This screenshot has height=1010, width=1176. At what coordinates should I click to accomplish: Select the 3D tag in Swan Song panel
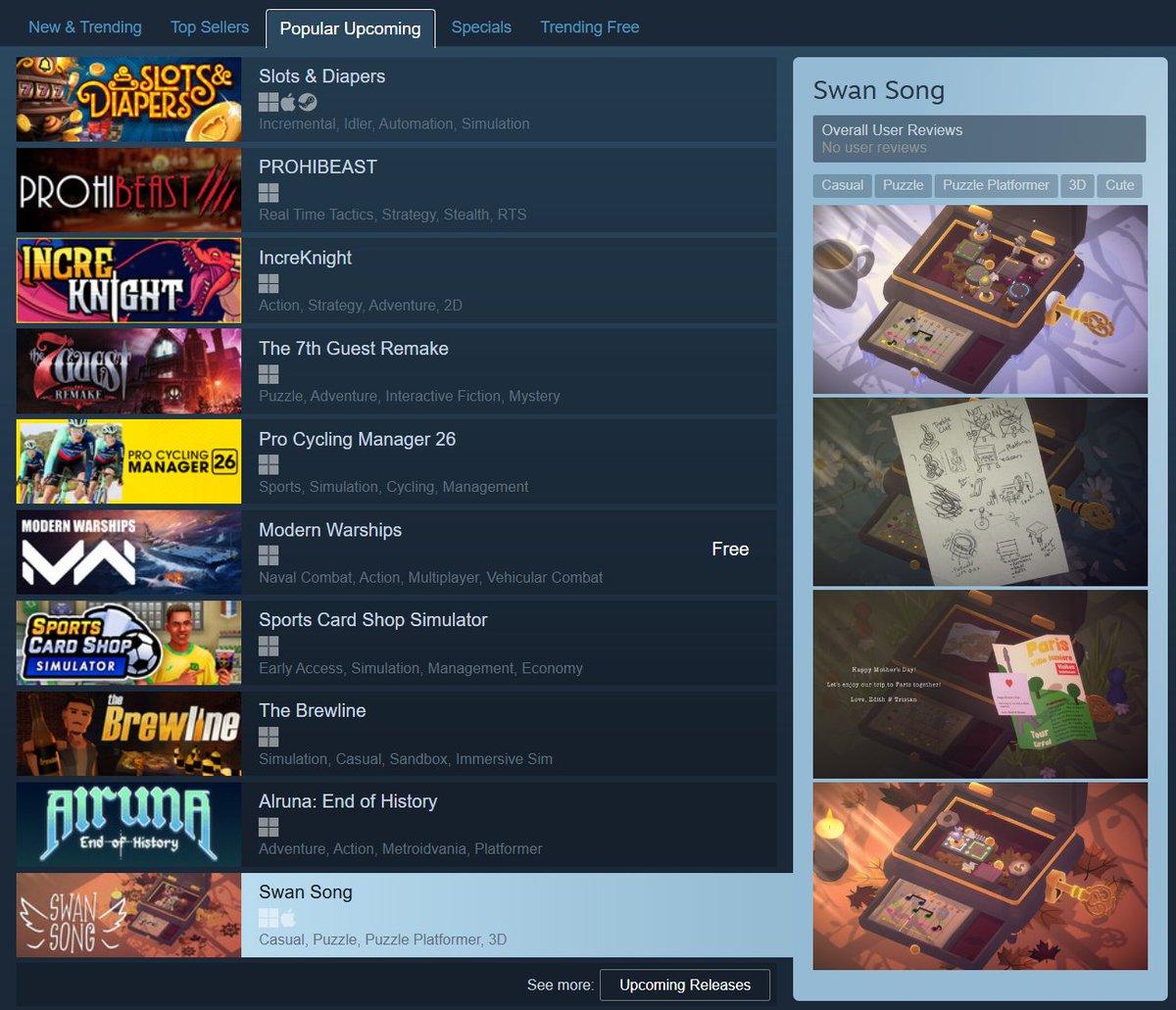tap(1077, 185)
